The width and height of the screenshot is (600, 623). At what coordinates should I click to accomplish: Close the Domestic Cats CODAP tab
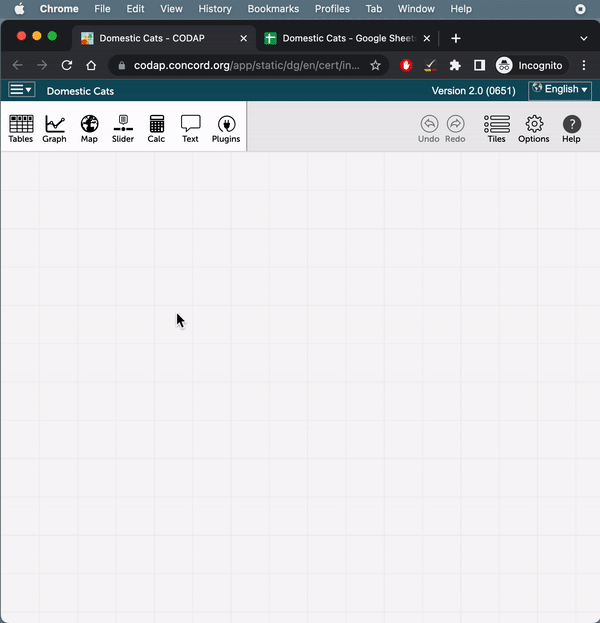click(244, 39)
